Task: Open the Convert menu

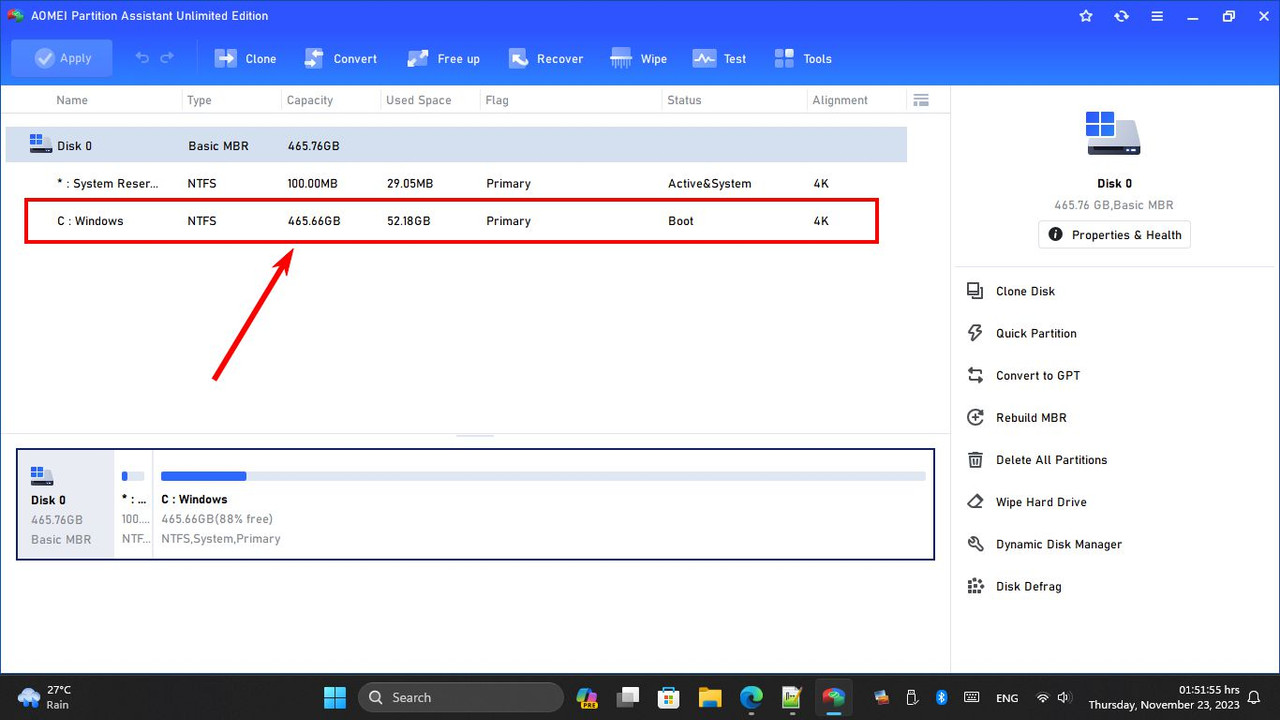Action: pyautogui.click(x=341, y=58)
